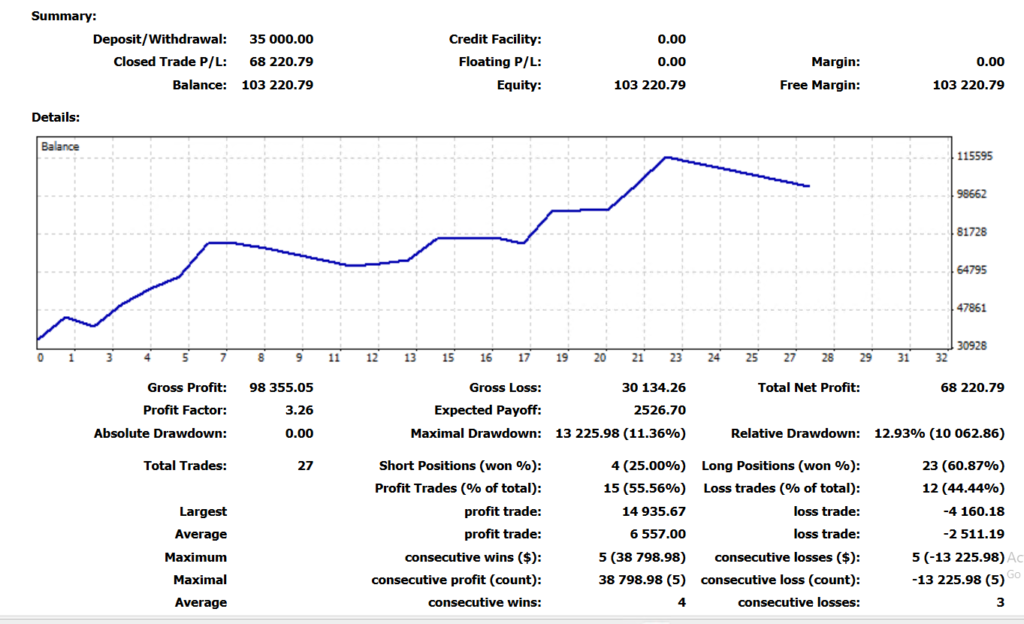1024x624 pixels.
Task: Click trade number 7 on the chart's horizontal axis
Action: click(x=223, y=357)
